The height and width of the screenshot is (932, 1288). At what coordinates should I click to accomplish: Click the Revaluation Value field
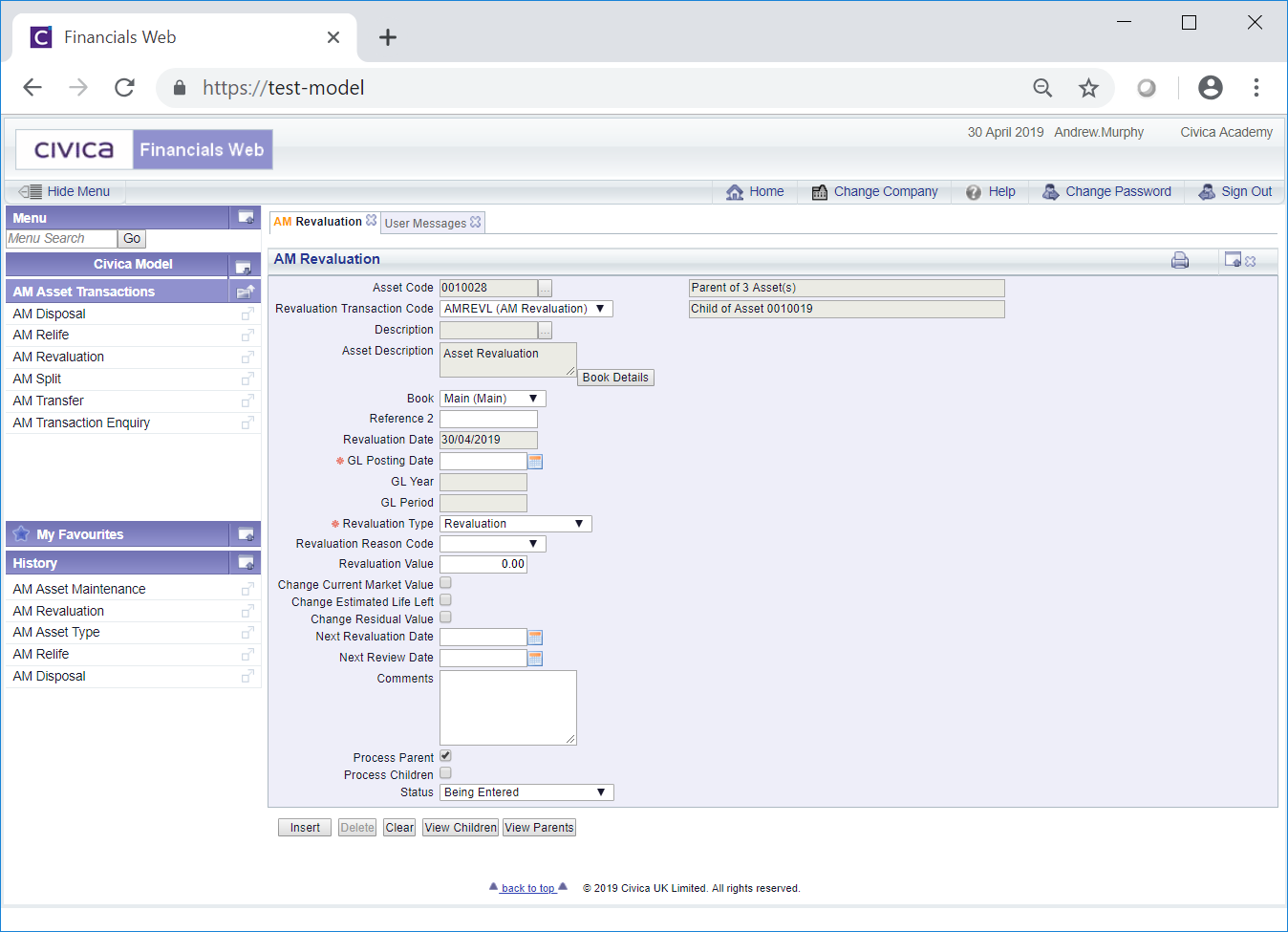coord(483,564)
